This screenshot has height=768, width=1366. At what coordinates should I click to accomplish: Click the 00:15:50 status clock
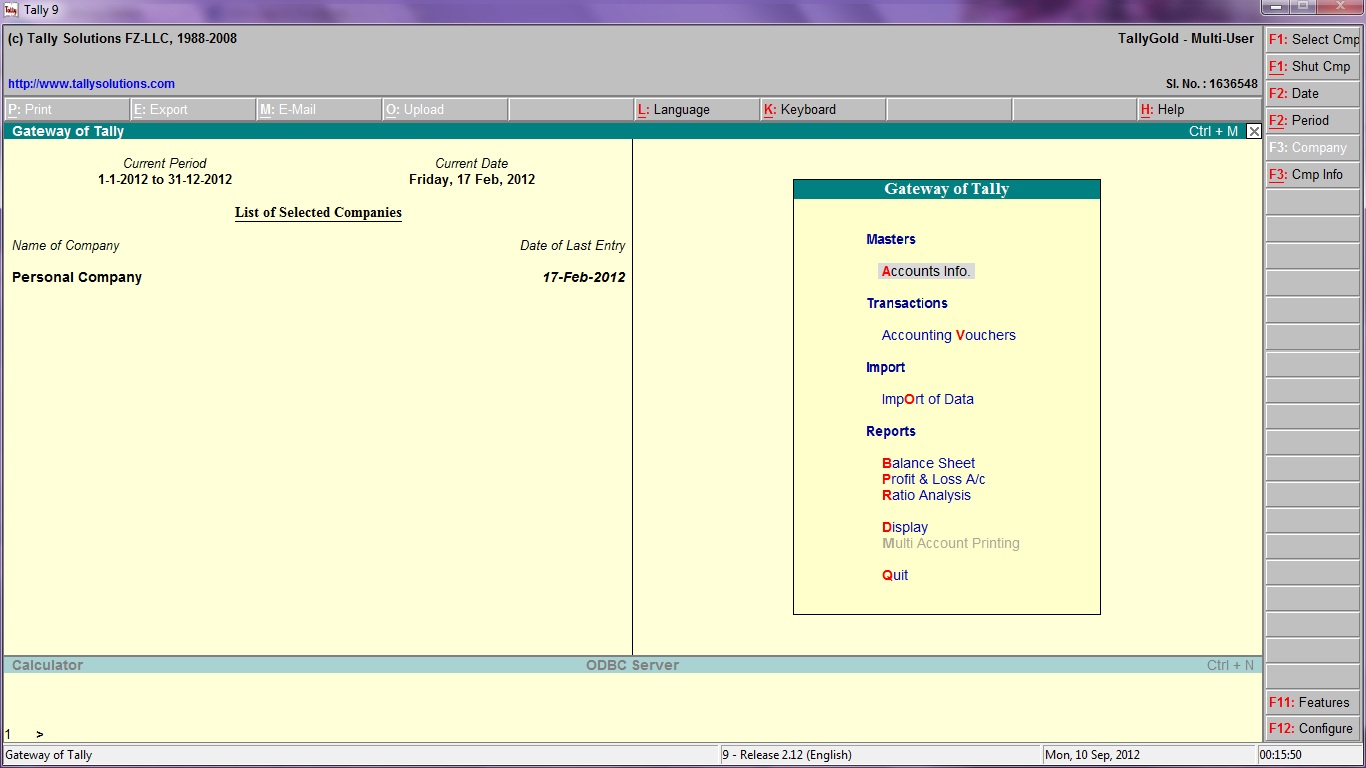(1281, 755)
